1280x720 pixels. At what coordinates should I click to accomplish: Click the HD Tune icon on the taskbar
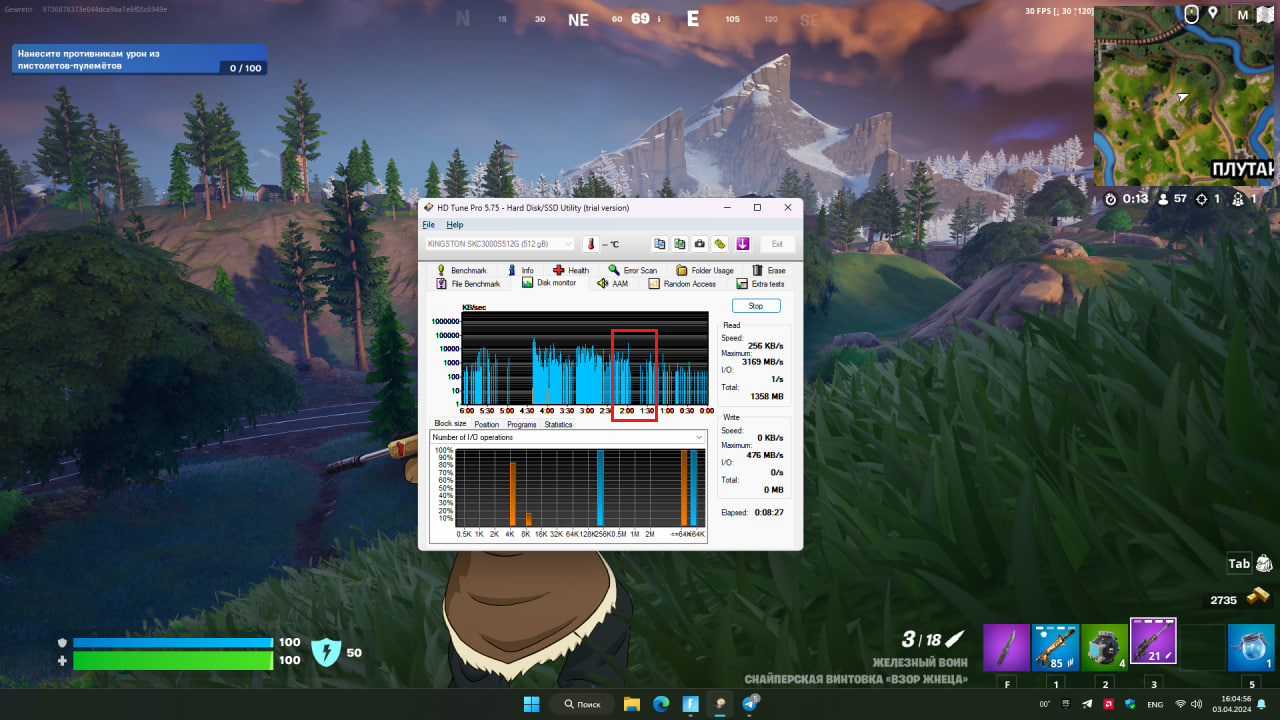click(x=719, y=704)
